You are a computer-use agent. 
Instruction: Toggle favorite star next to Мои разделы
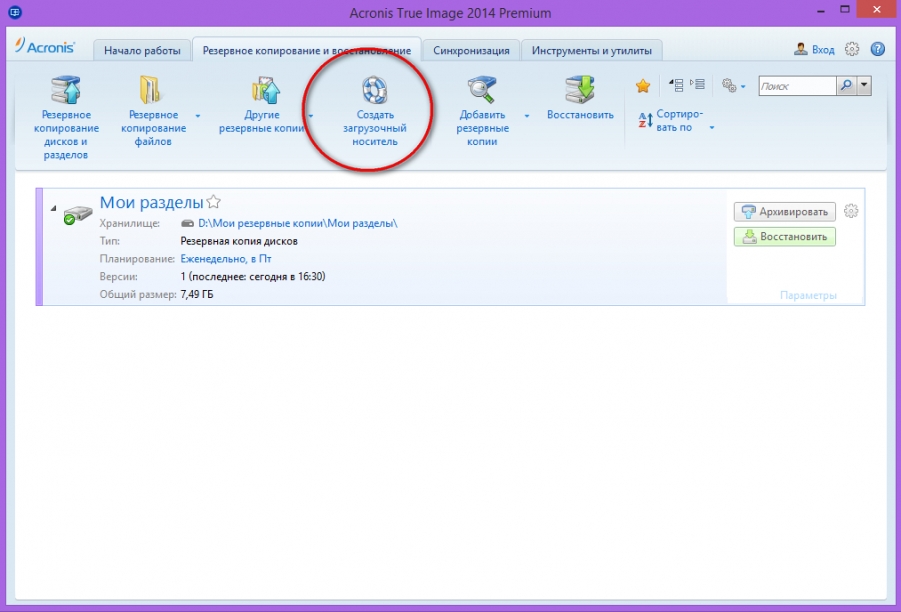point(213,202)
